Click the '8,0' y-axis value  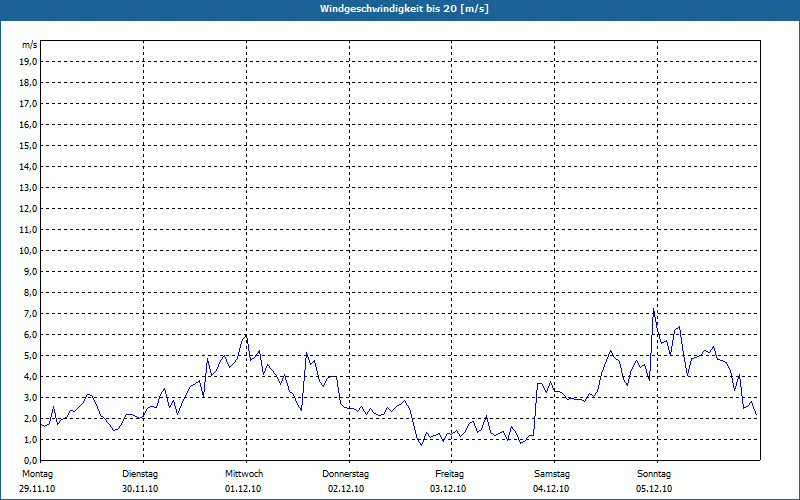30,293
